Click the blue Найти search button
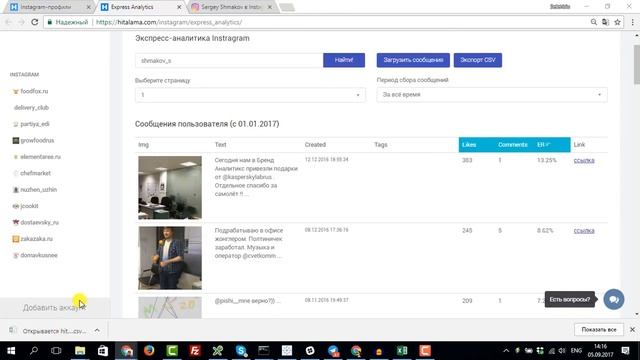 pos(344,60)
